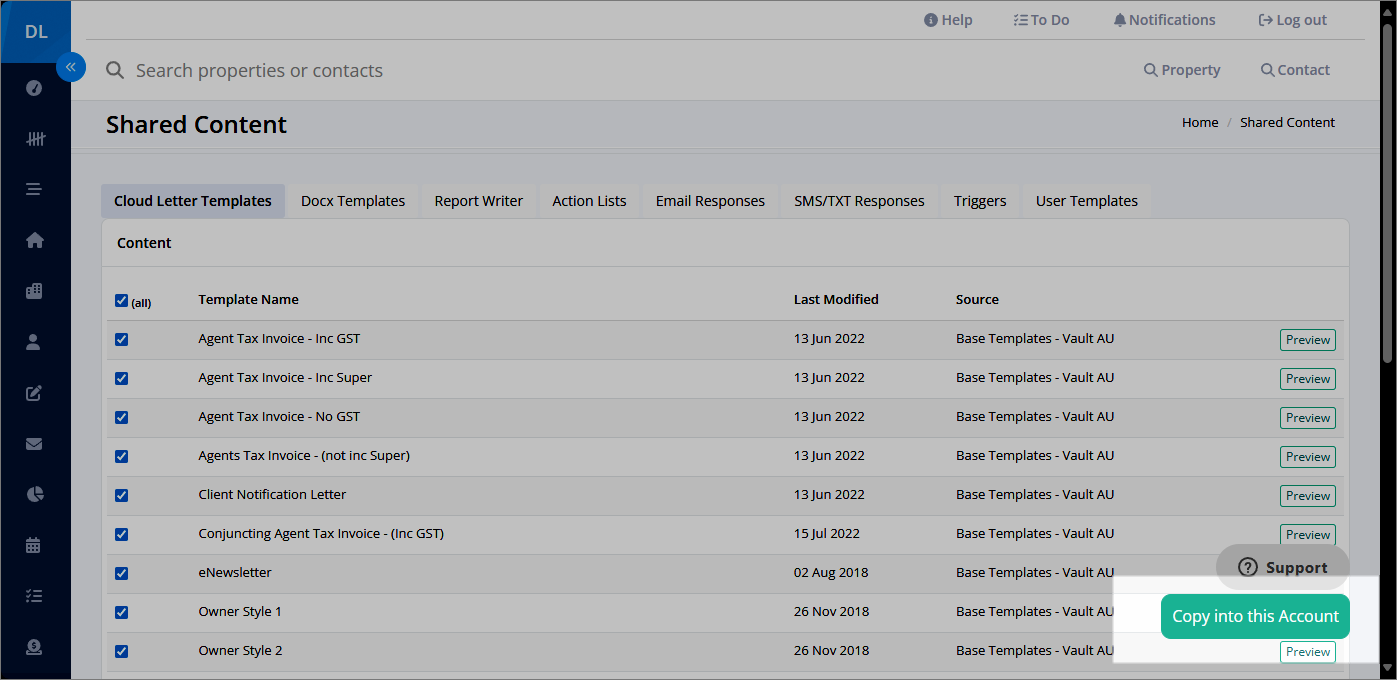
Task: Focus the search properties or contacts field
Action: point(600,70)
